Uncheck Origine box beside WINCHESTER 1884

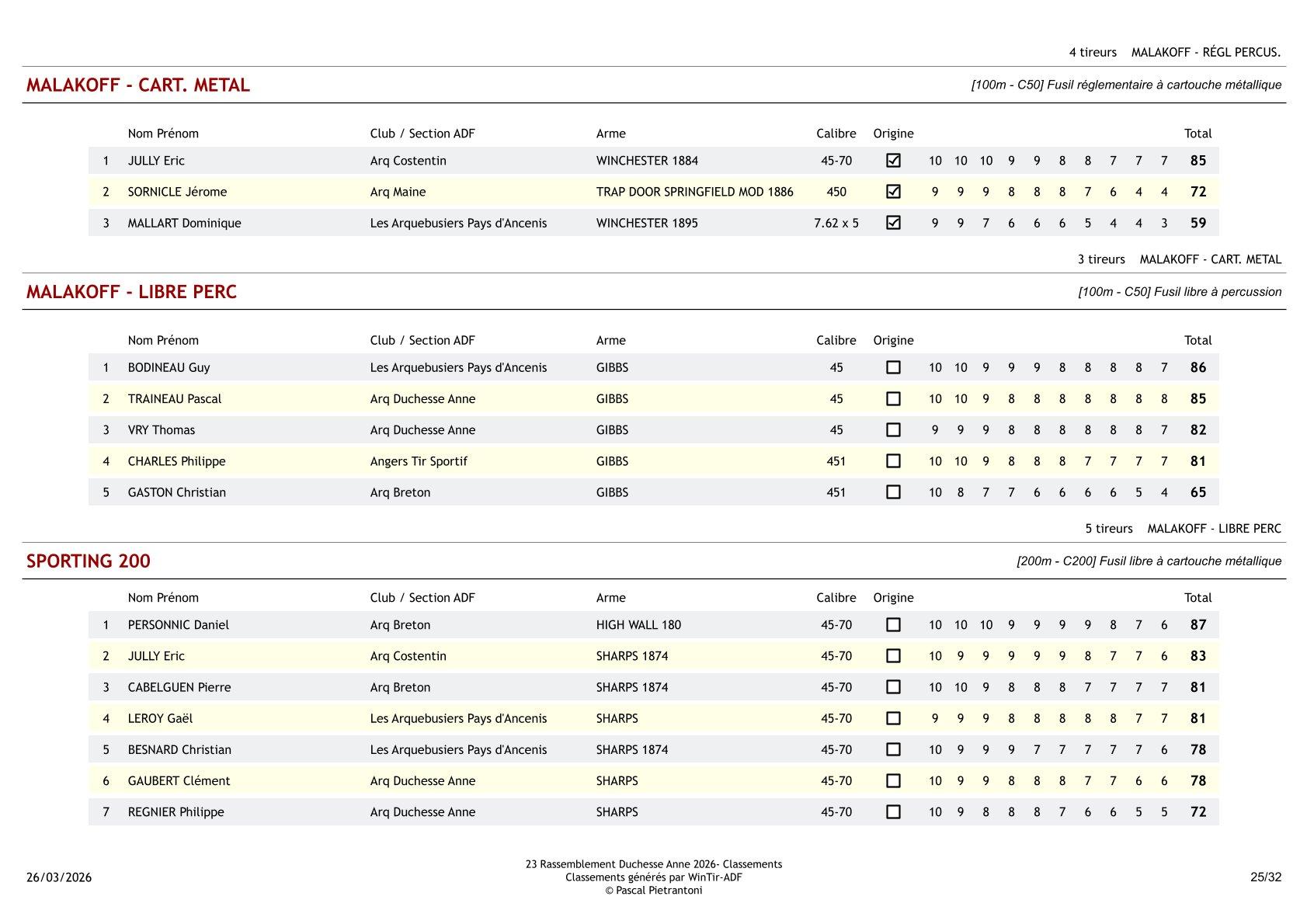pos(893,161)
